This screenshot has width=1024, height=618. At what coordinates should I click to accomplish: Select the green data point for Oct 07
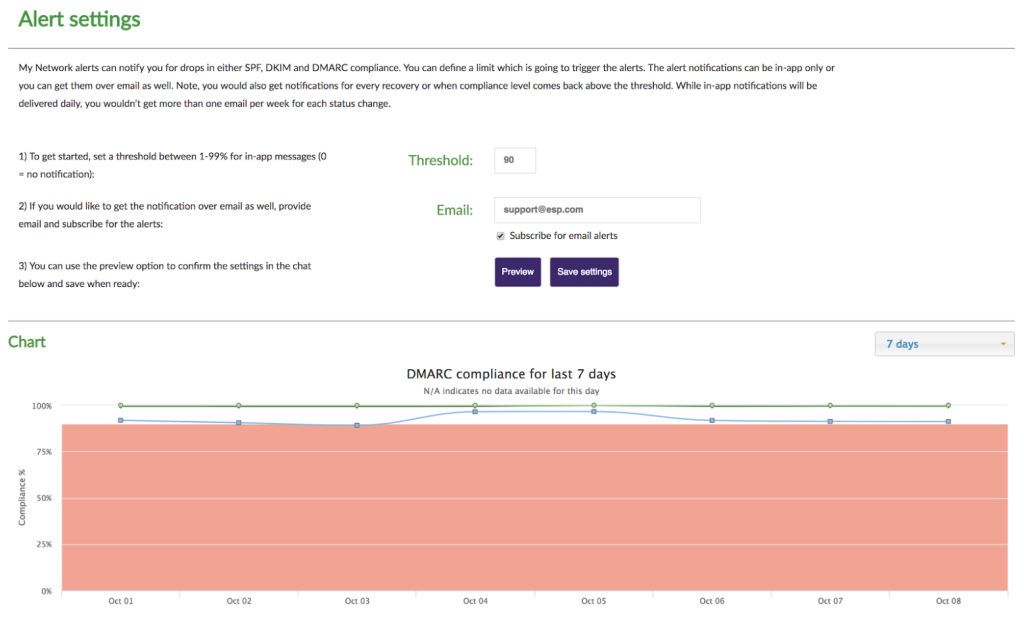pos(830,406)
